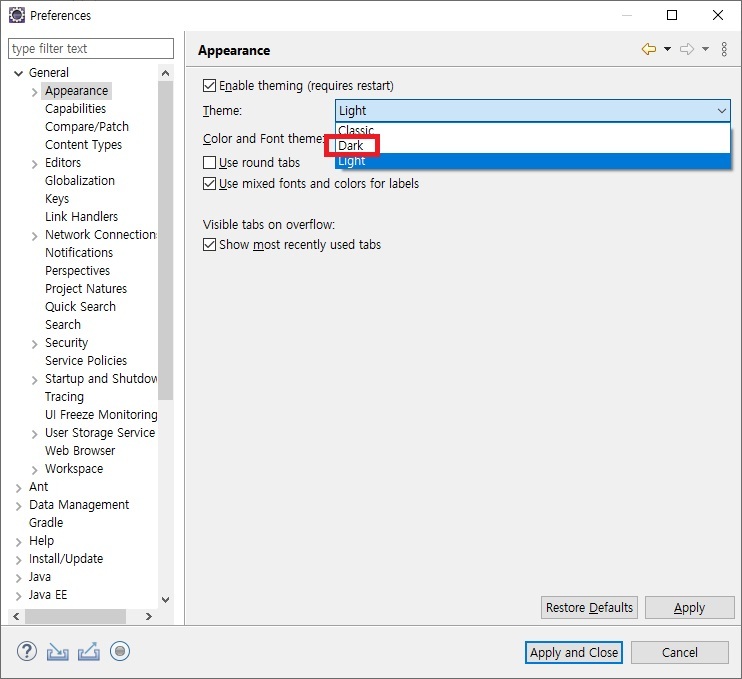
Task: Expand the Install/Update node
Action: 18,560
